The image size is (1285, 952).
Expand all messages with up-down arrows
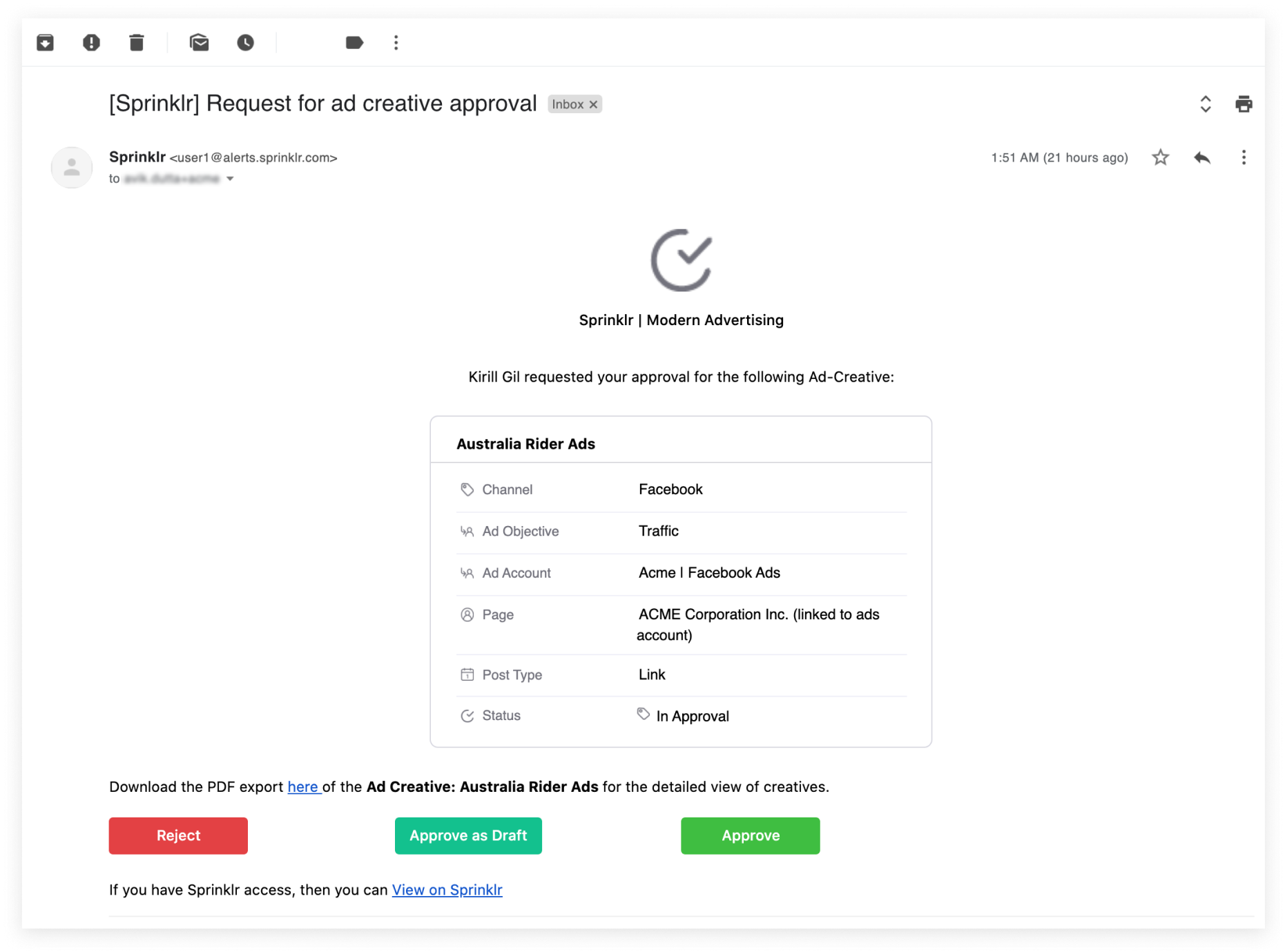click(1205, 104)
